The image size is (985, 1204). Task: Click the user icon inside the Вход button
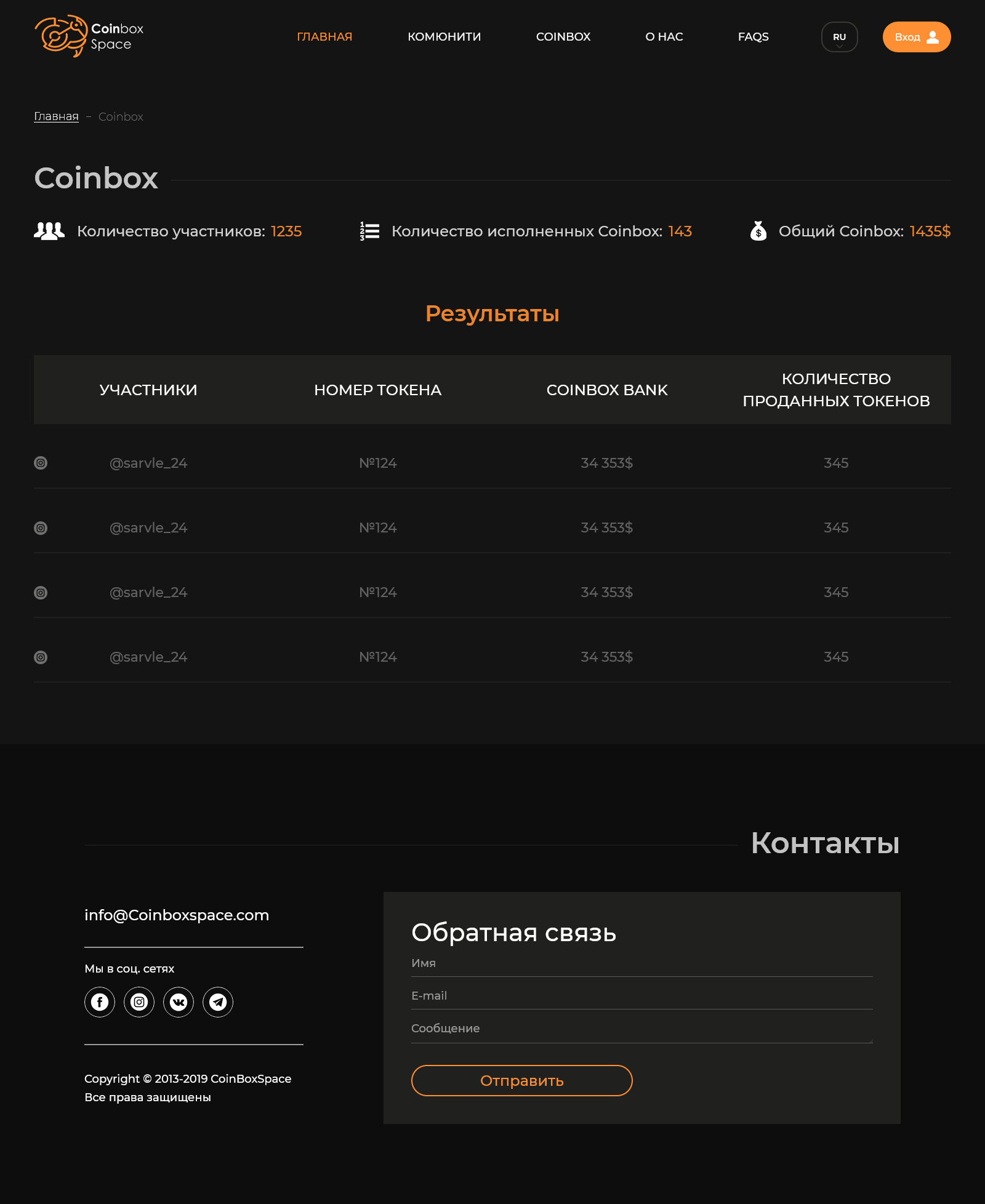[x=934, y=37]
